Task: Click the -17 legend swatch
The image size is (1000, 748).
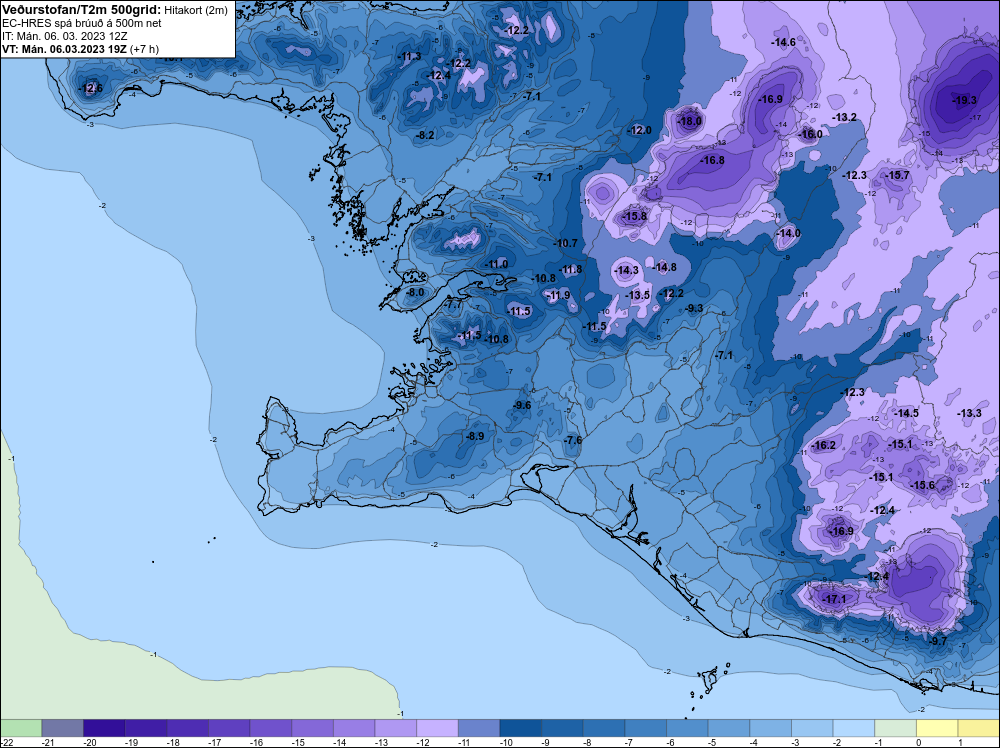Action: (x=229, y=728)
